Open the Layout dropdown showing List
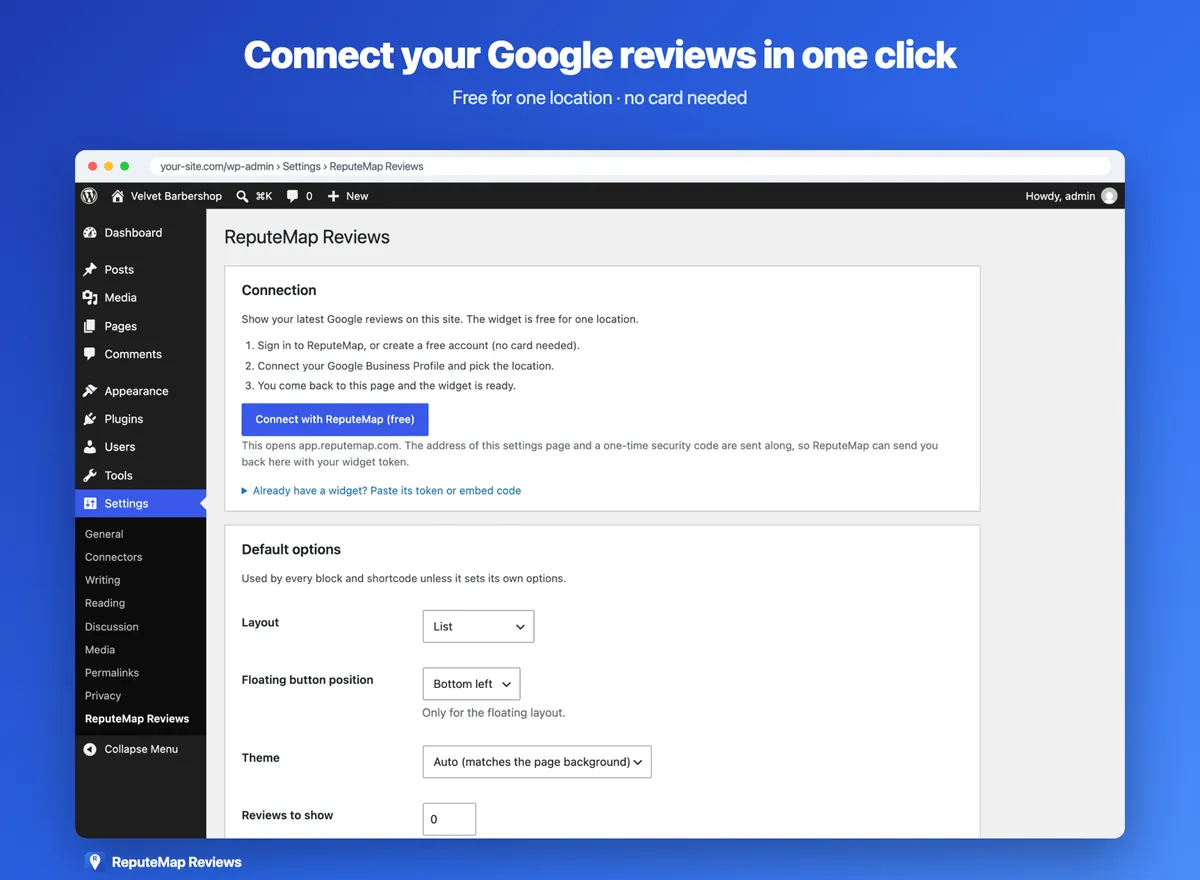Viewport: 1200px width, 880px height. point(478,626)
